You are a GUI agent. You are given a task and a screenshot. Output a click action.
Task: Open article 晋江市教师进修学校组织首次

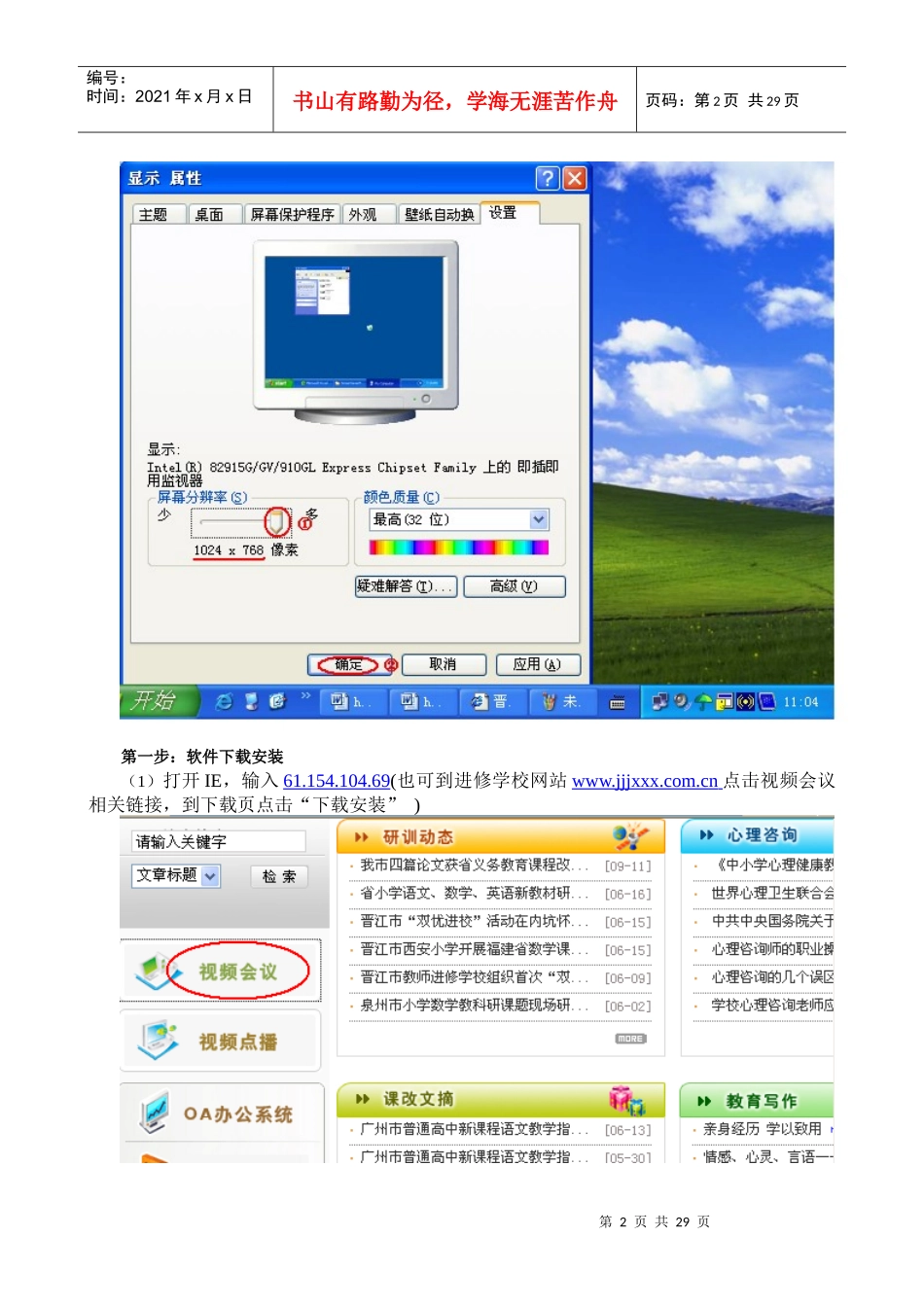(x=475, y=977)
